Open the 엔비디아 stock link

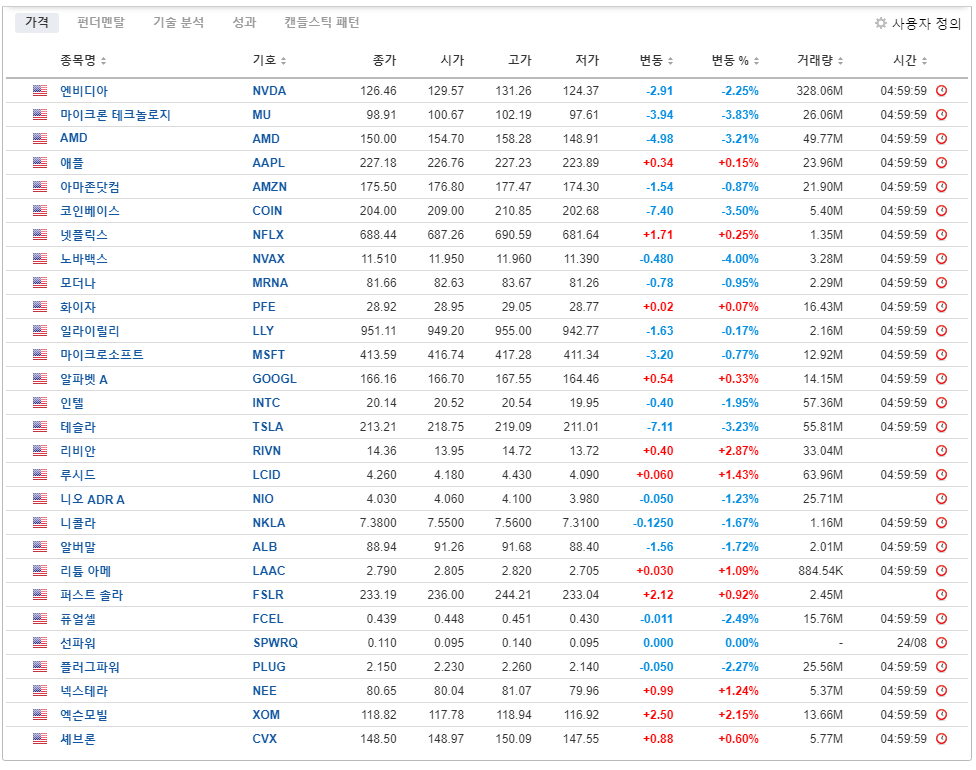84,91
